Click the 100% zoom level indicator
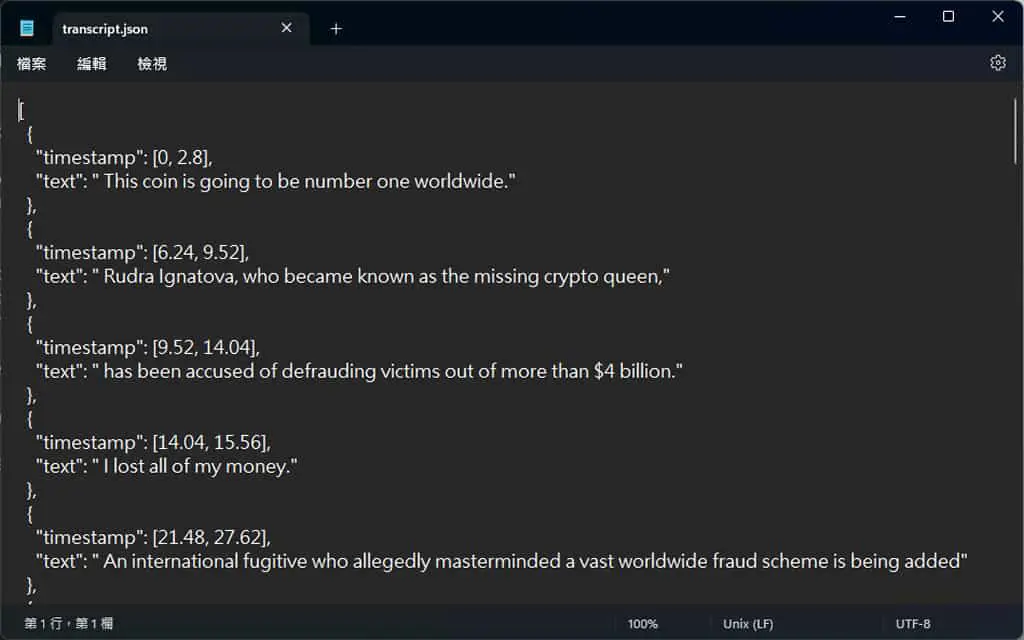Screen dimensions: 1024x640 pyautogui.click(x=643, y=624)
